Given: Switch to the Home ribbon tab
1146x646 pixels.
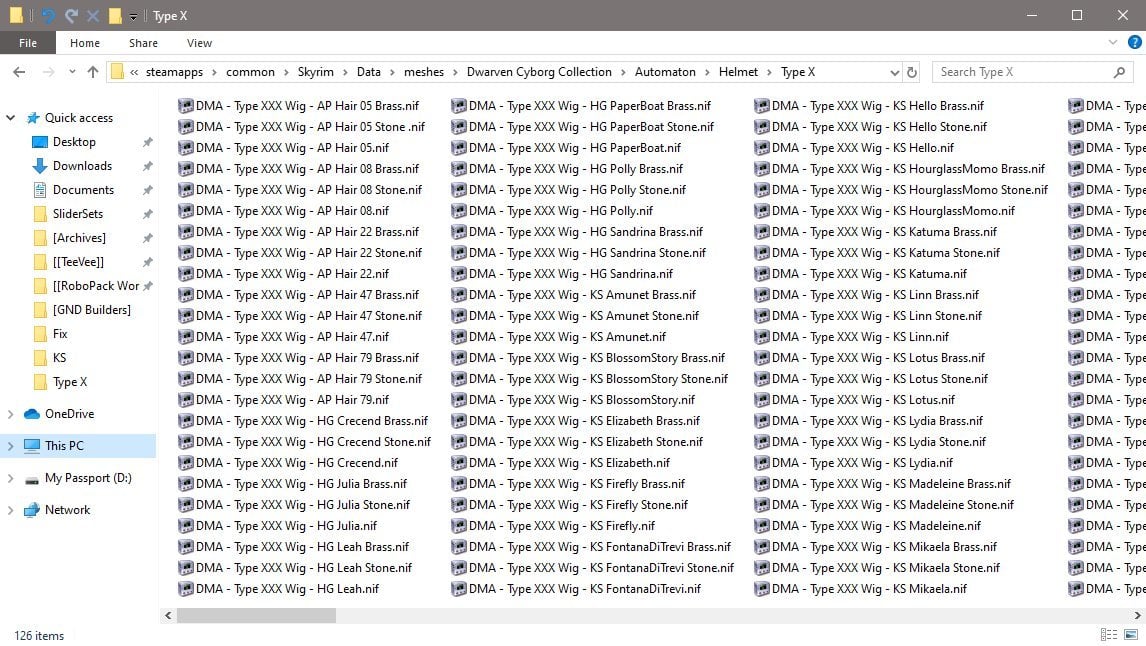Looking at the screenshot, I should tap(85, 43).
